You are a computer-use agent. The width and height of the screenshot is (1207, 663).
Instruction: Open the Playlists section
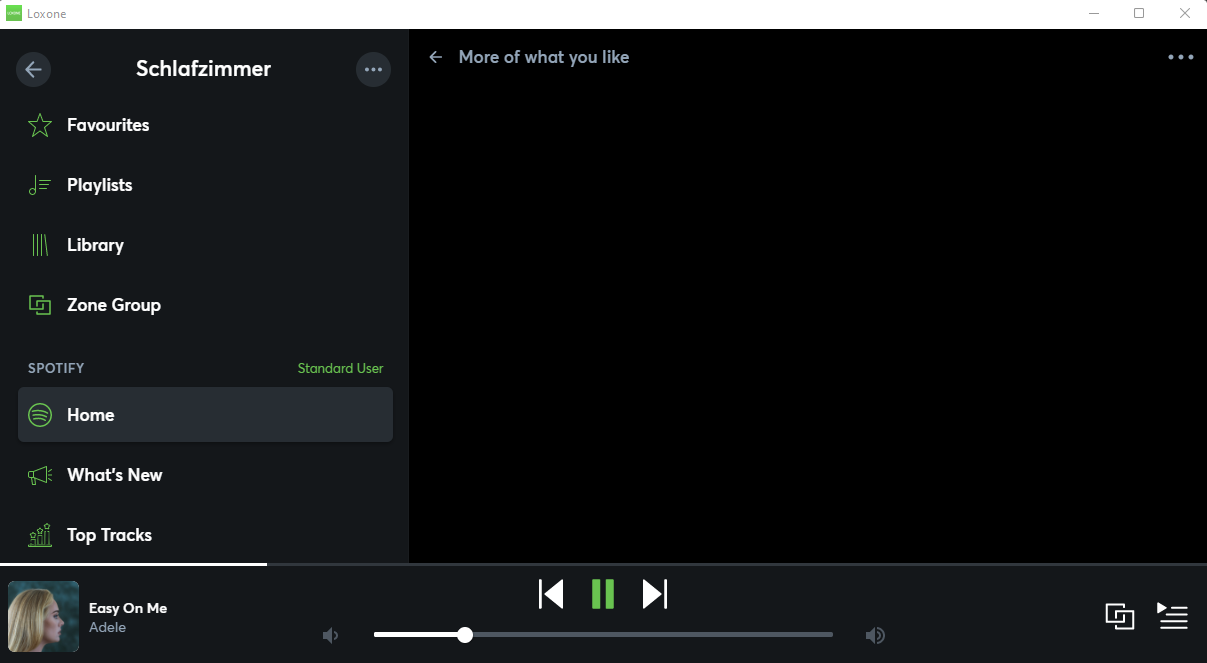click(x=205, y=185)
